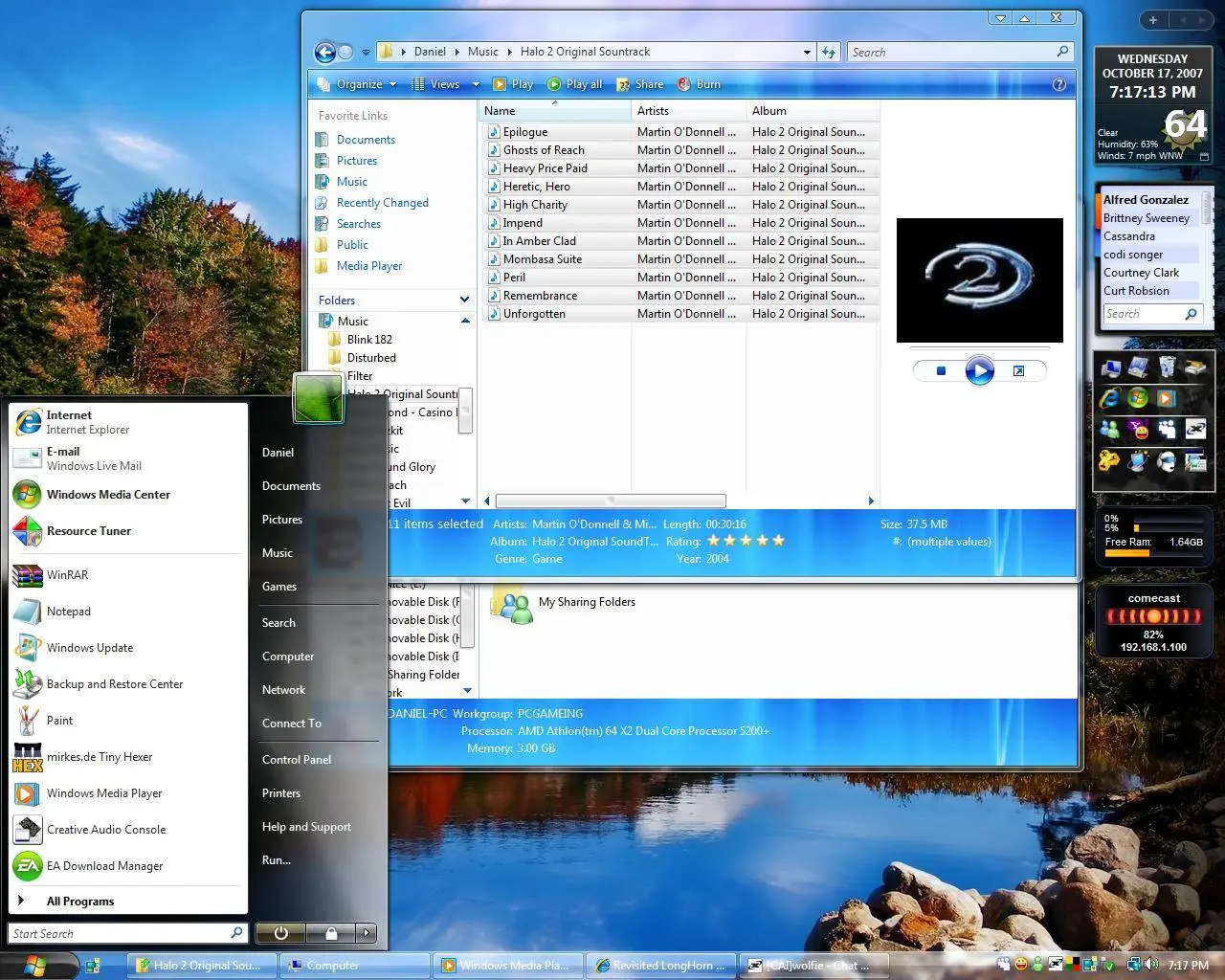Collapse the Folders pane chevron
The image size is (1225, 980).
[x=464, y=300]
